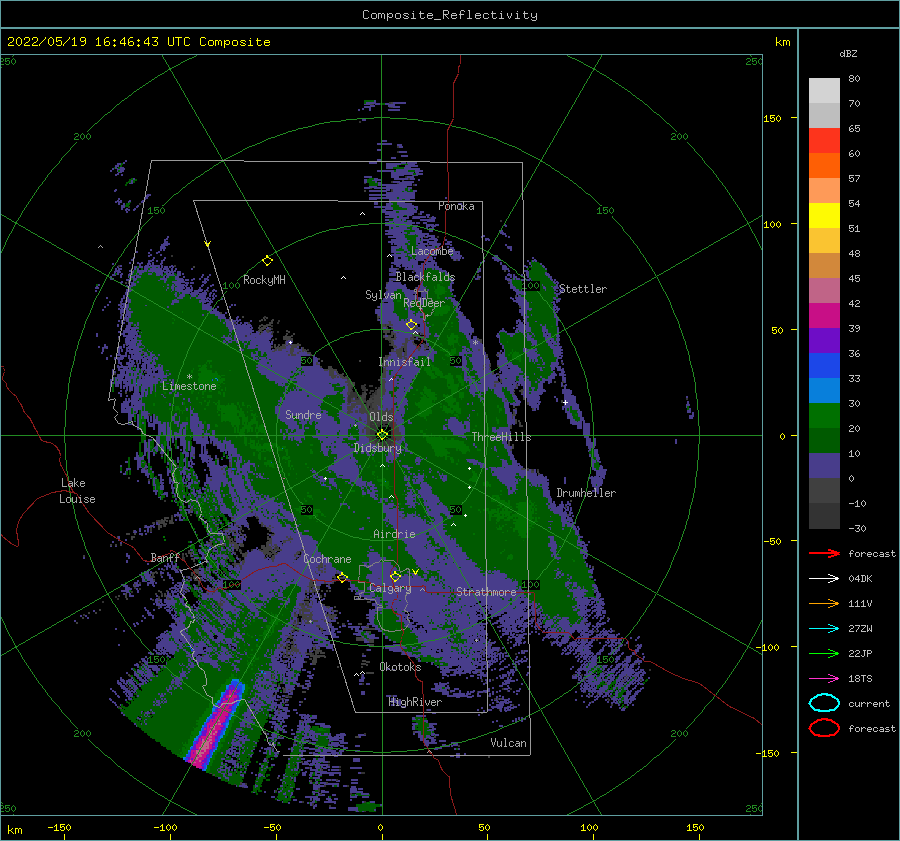Click the Calgary label
Viewport: 900px width, 841px height.
click(x=390, y=588)
